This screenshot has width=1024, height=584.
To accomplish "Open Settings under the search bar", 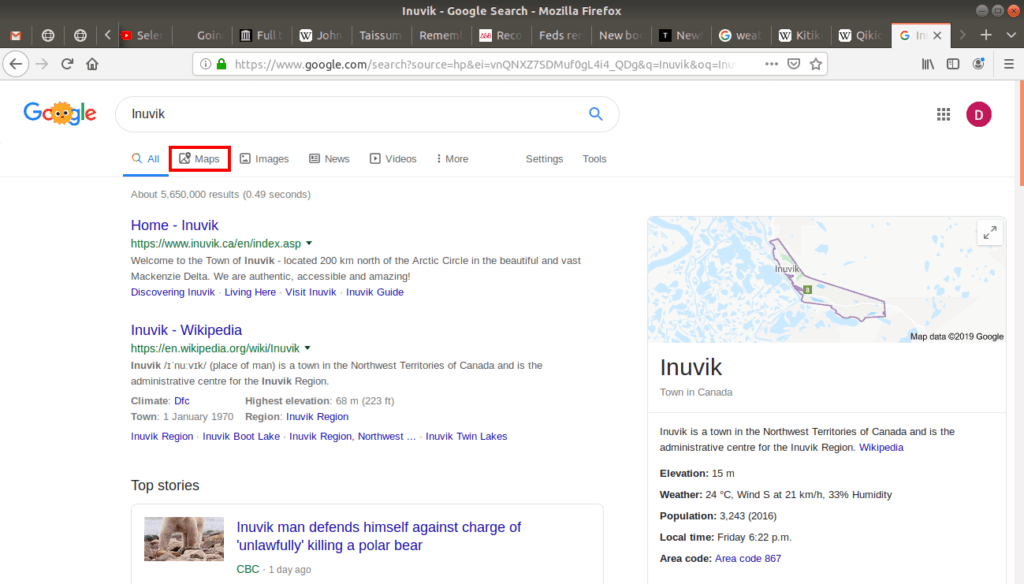I will point(544,159).
